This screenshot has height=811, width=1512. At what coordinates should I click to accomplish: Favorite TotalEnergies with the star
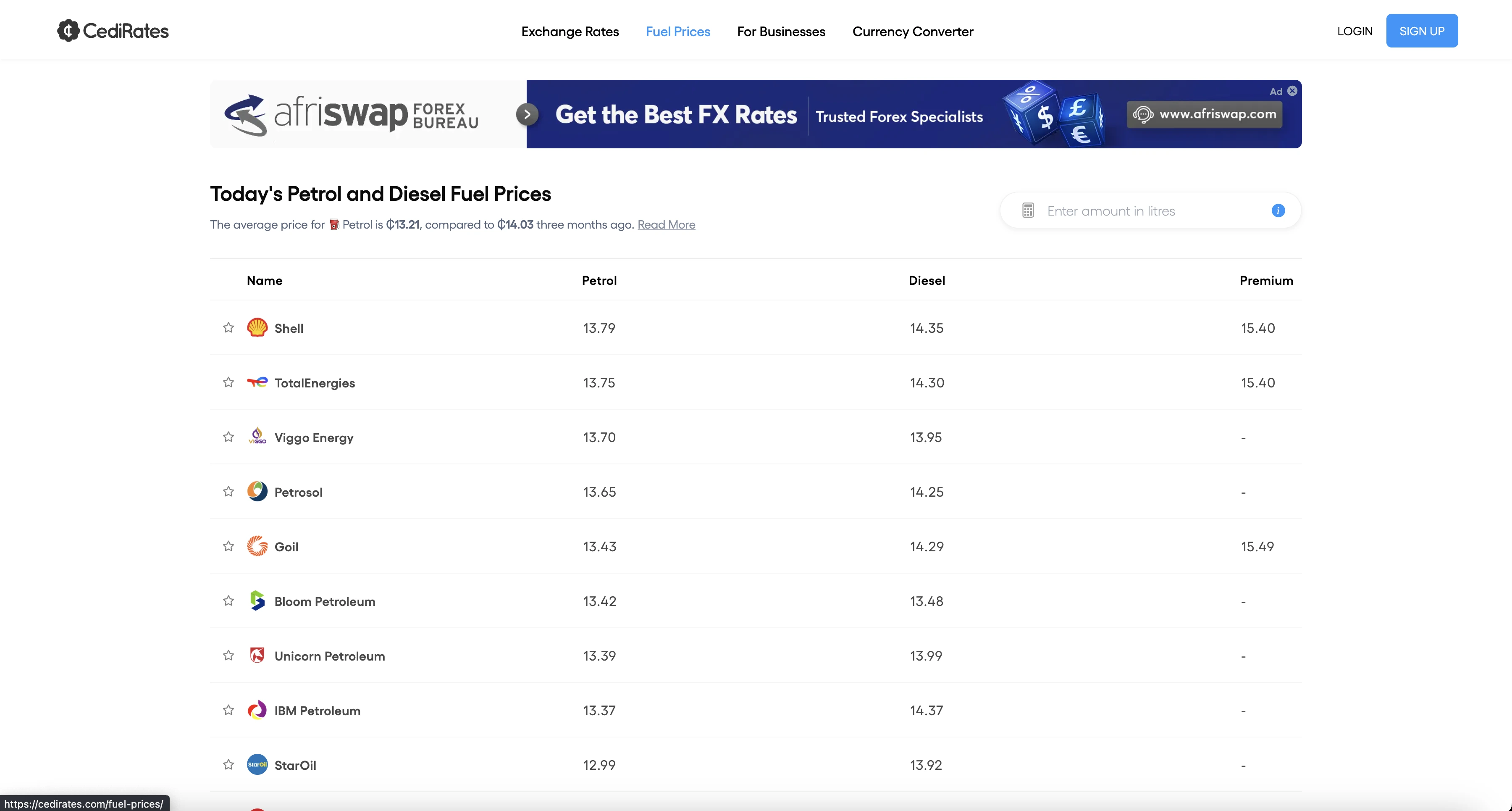[x=228, y=382]
